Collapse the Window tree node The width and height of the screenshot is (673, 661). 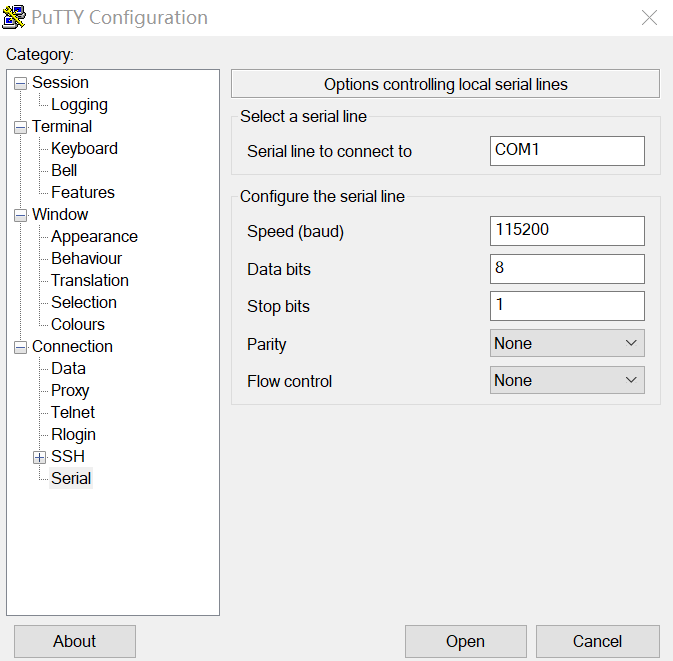coord(20,215)
